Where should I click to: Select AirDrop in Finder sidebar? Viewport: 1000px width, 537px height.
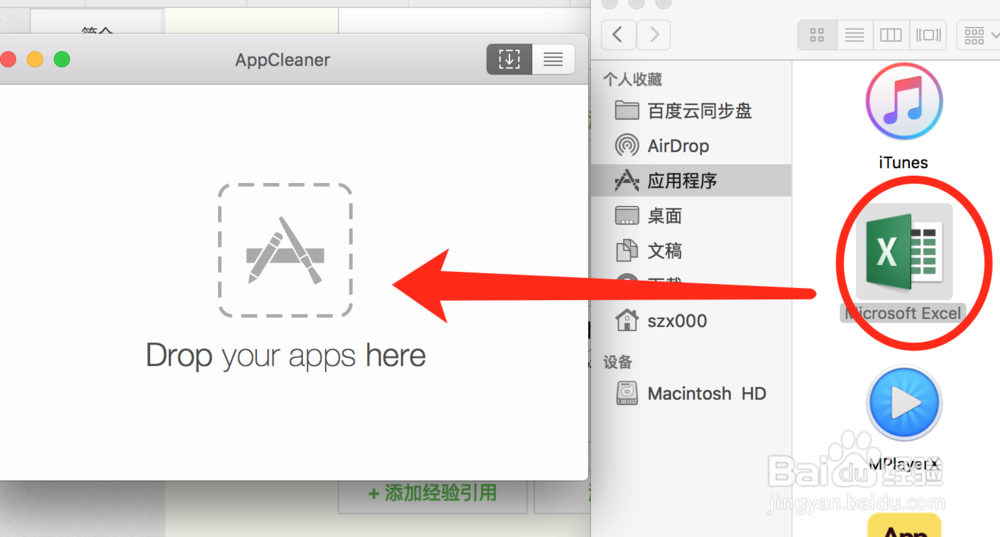pos(691,146)
